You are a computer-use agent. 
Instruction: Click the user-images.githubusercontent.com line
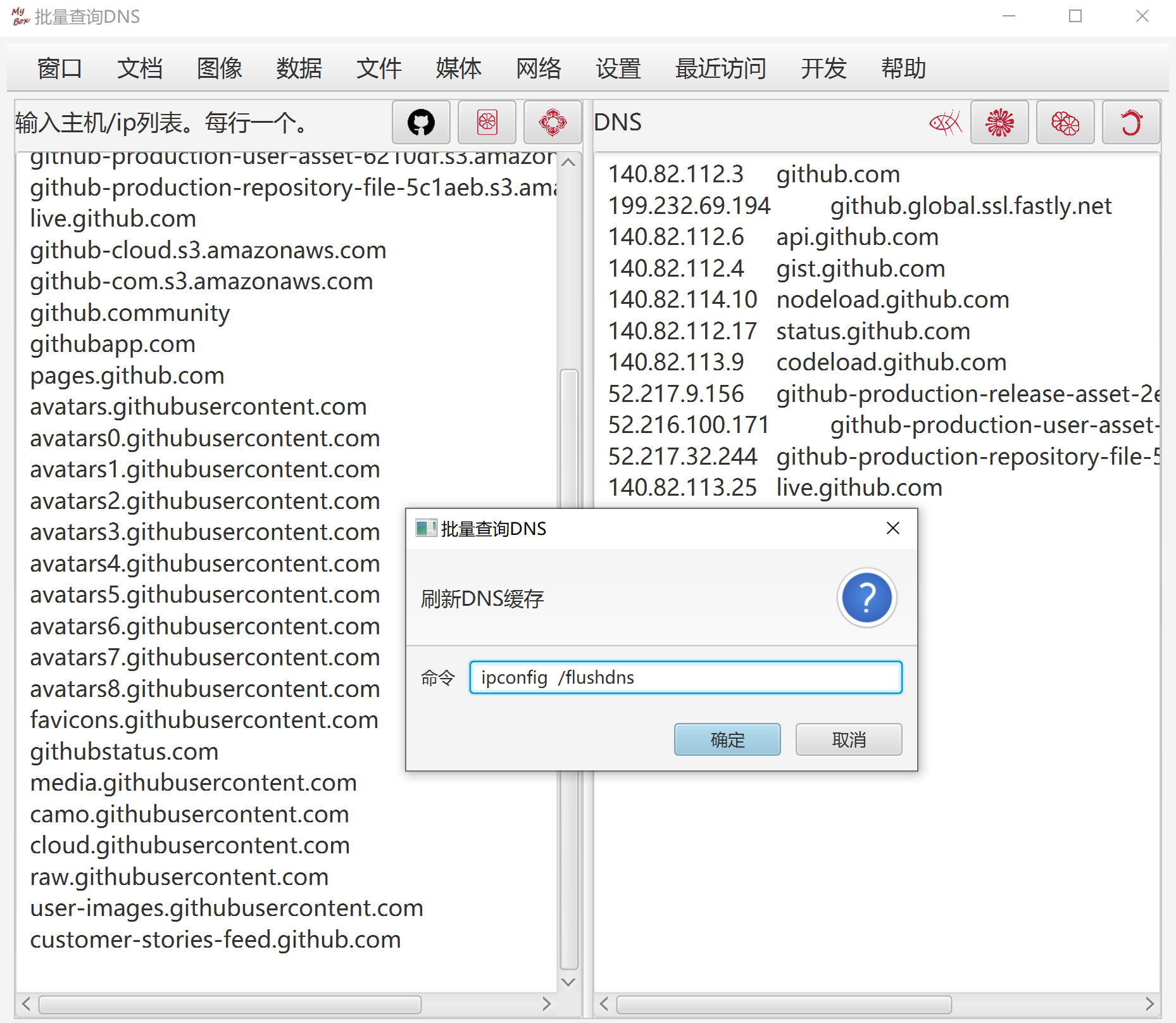click(x=227, y=908)
